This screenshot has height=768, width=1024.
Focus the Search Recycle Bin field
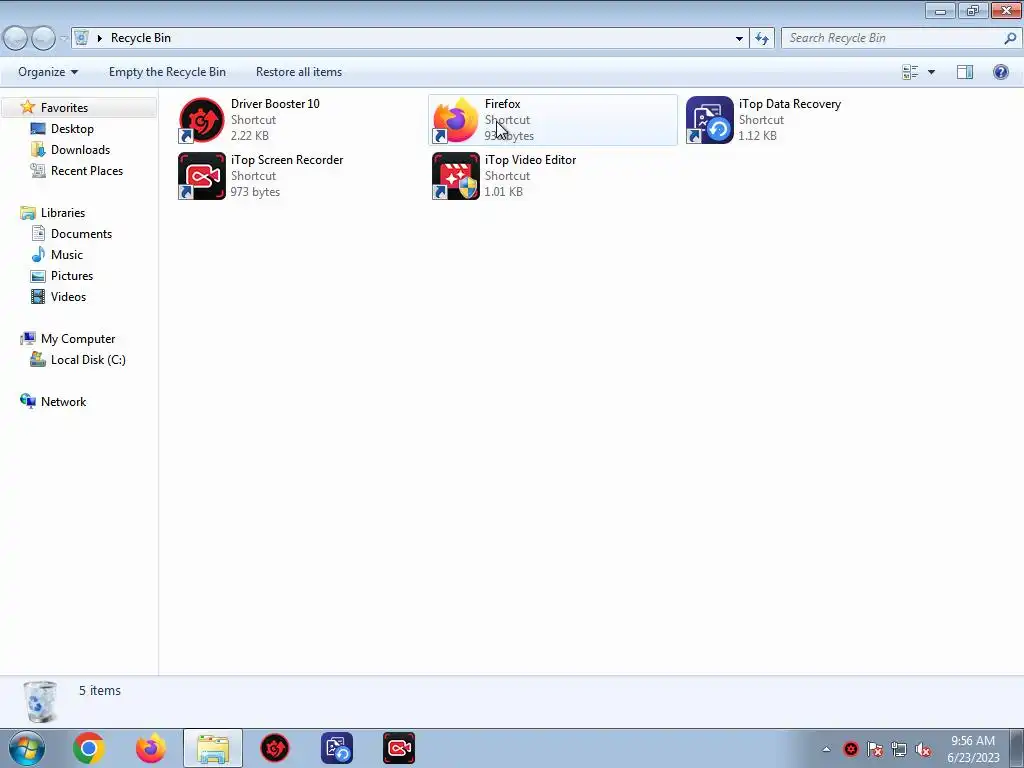[901, 38]
